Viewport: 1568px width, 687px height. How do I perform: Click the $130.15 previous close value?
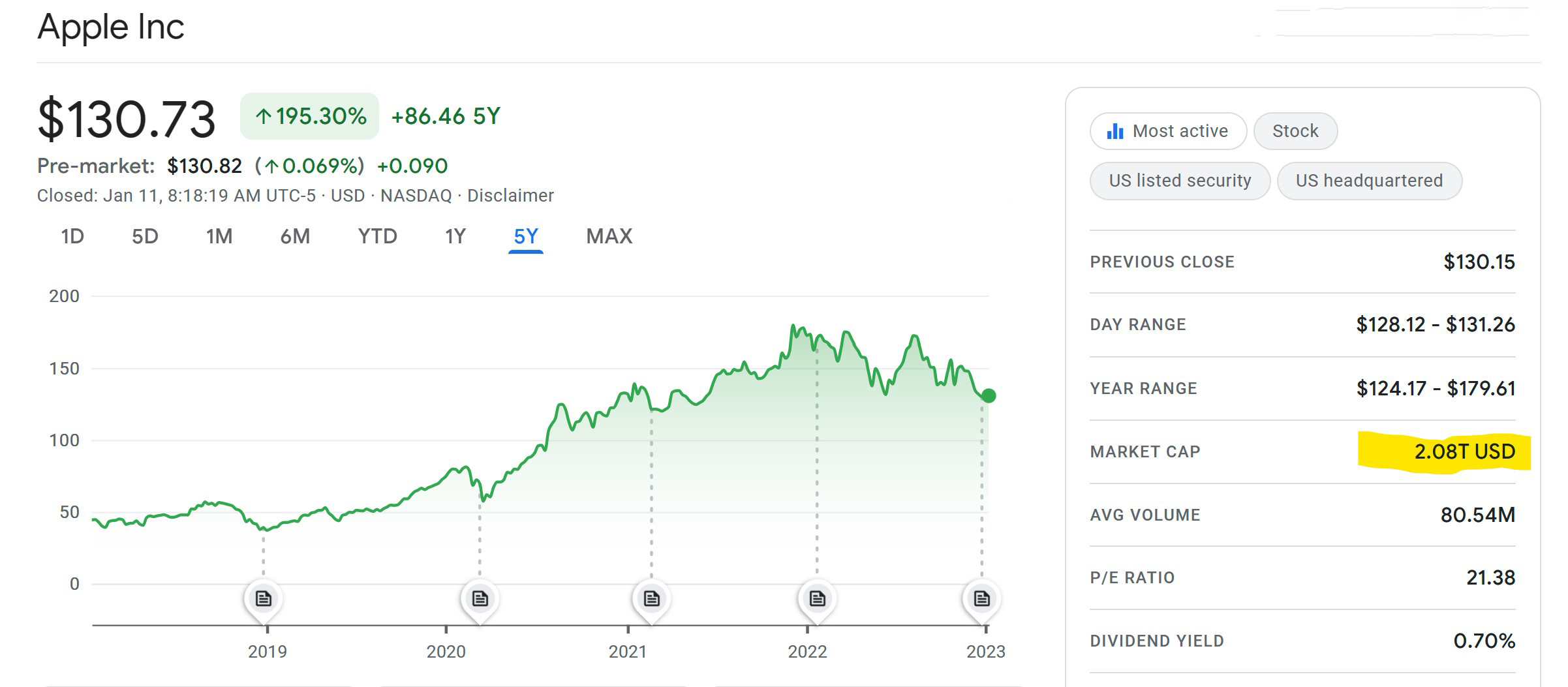point(1479,262)
